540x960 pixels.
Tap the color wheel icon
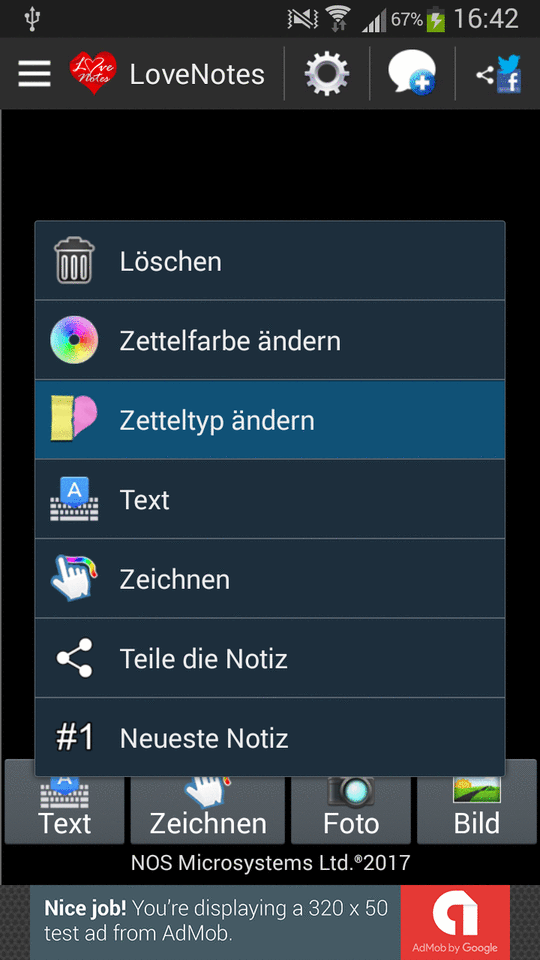[x=74, y=340]
